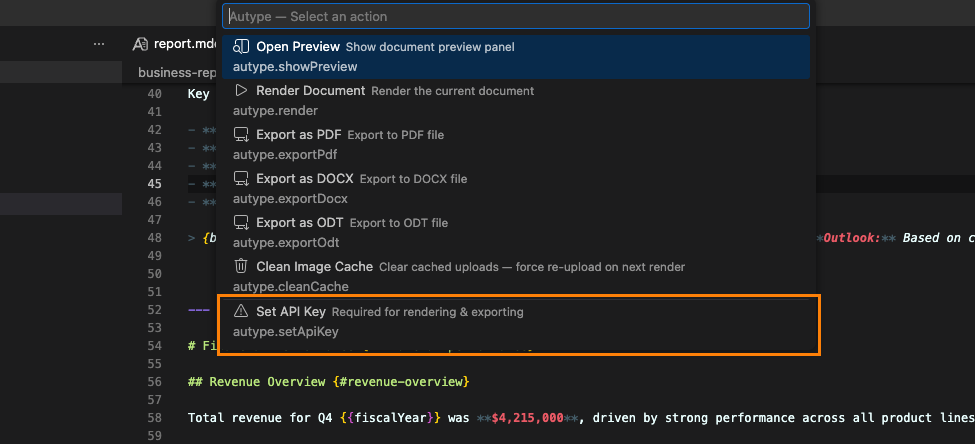Click the export icon next to Export as PDF
This screenshot has height=444, width=975.
(x=241, y=135)
